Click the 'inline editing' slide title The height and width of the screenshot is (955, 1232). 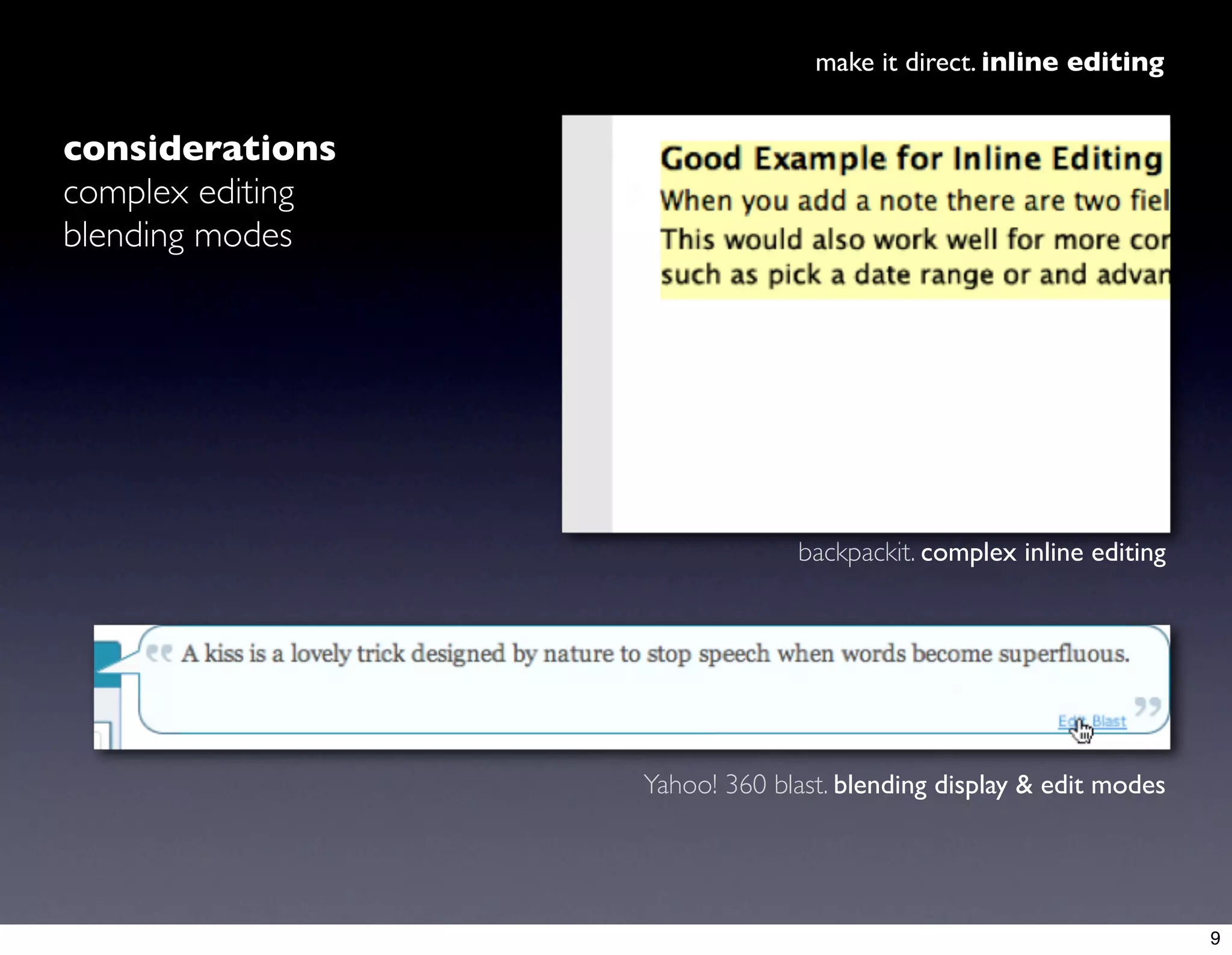[x=1073, y=62]
